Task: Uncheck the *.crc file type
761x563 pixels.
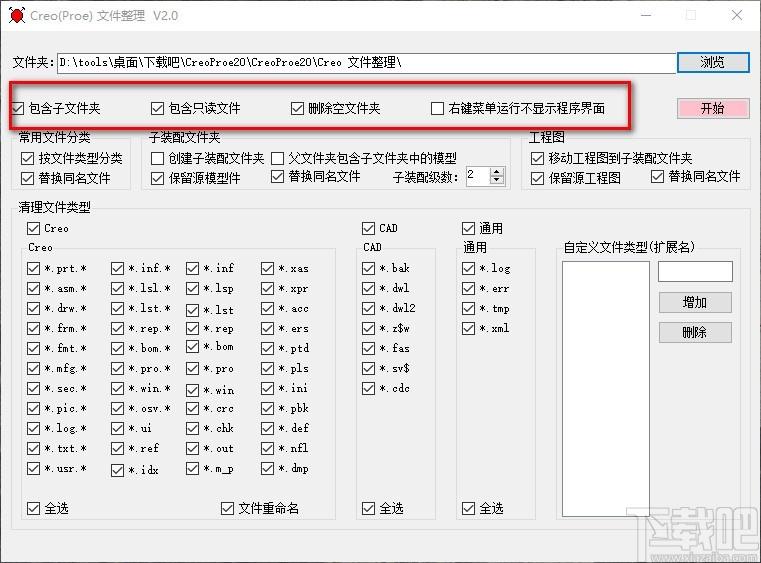Action: pos(193,408)
